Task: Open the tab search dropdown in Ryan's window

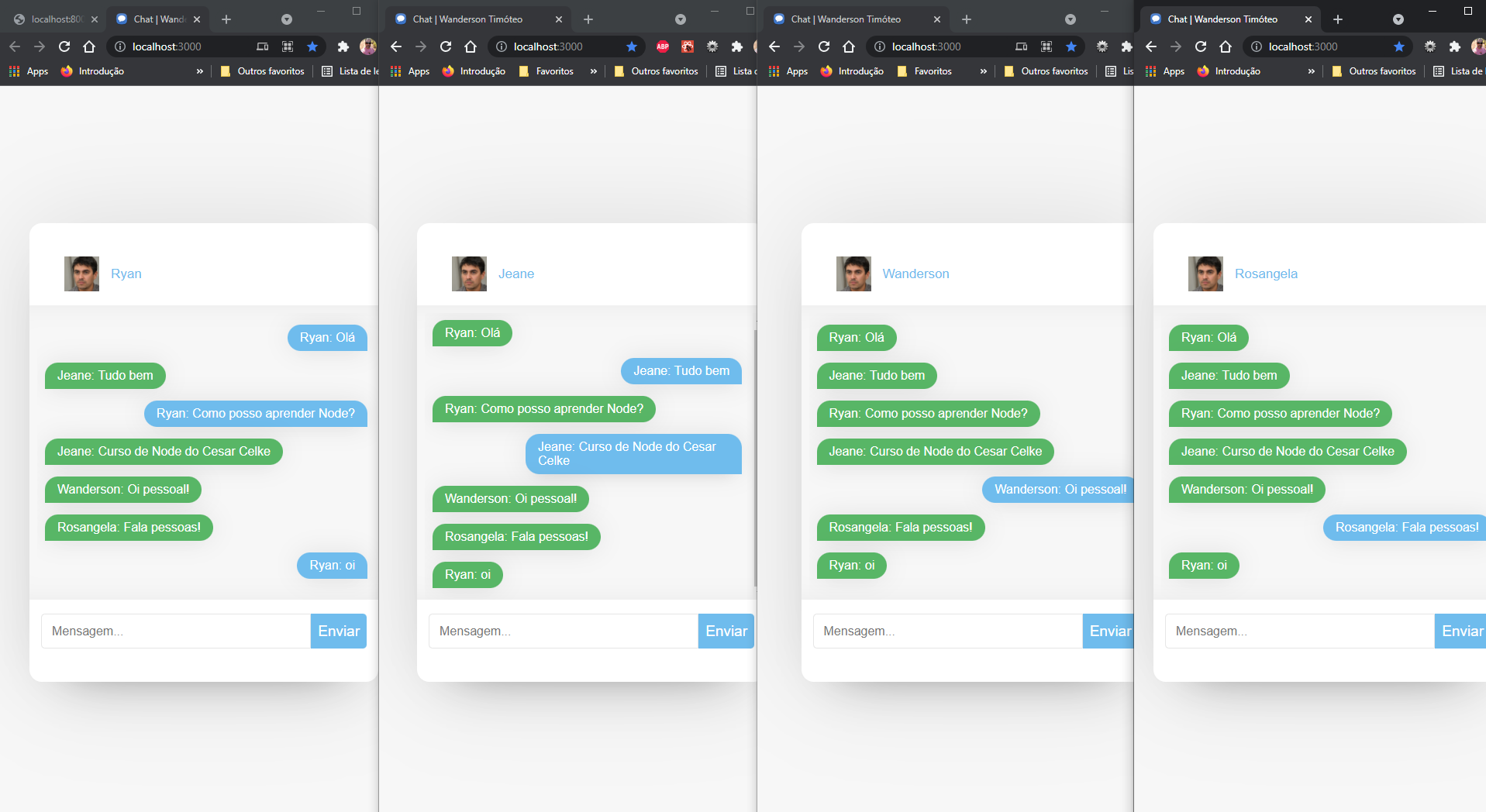Action: [287, 19]
